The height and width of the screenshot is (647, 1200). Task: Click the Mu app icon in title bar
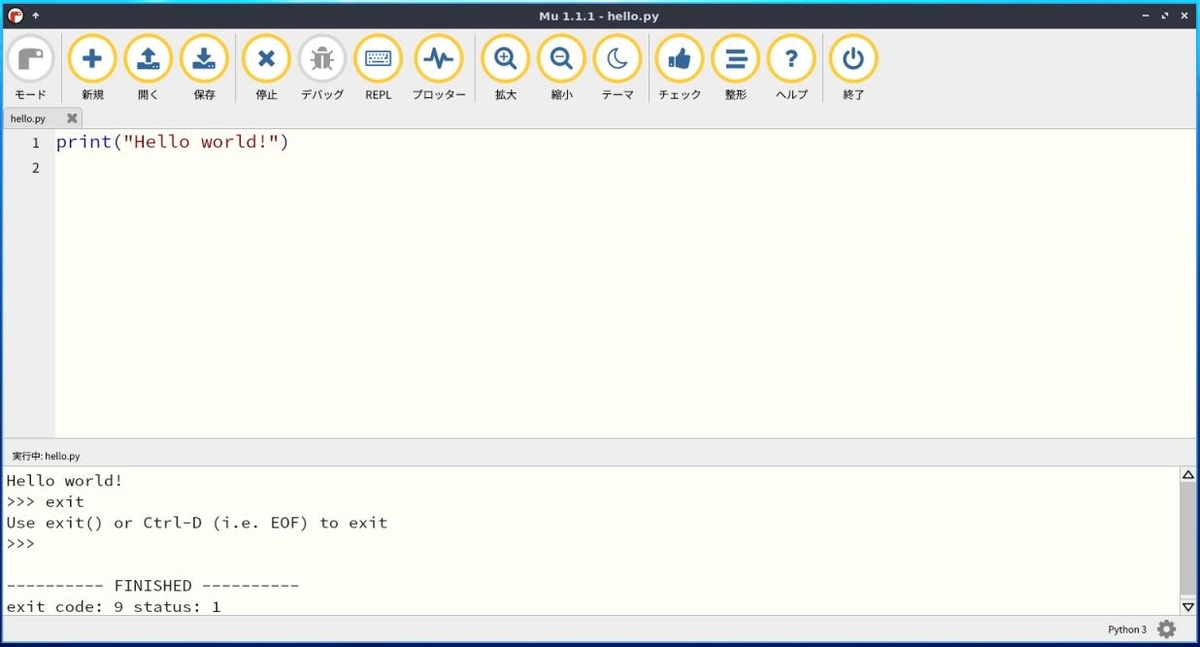pos(14,16)
